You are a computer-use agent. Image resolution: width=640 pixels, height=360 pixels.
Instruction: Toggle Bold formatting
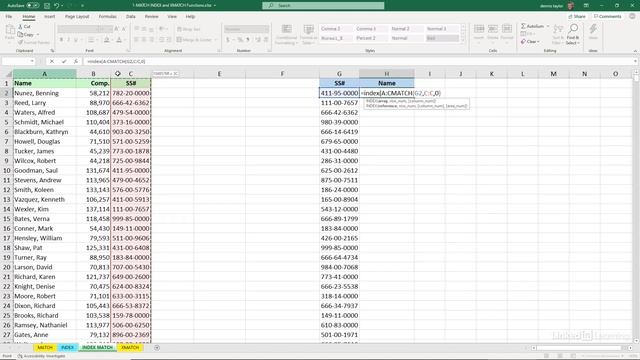click(x=61, y=40)
